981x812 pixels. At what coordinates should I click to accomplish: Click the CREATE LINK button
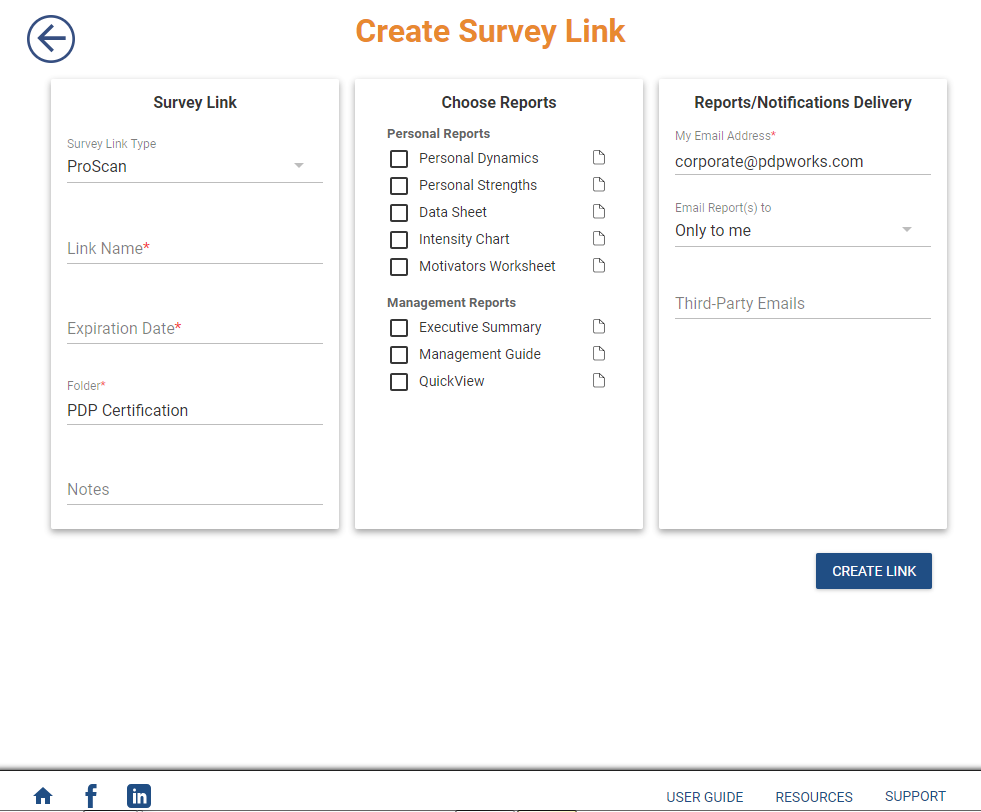pyautogui.click(x=873, y=571)
